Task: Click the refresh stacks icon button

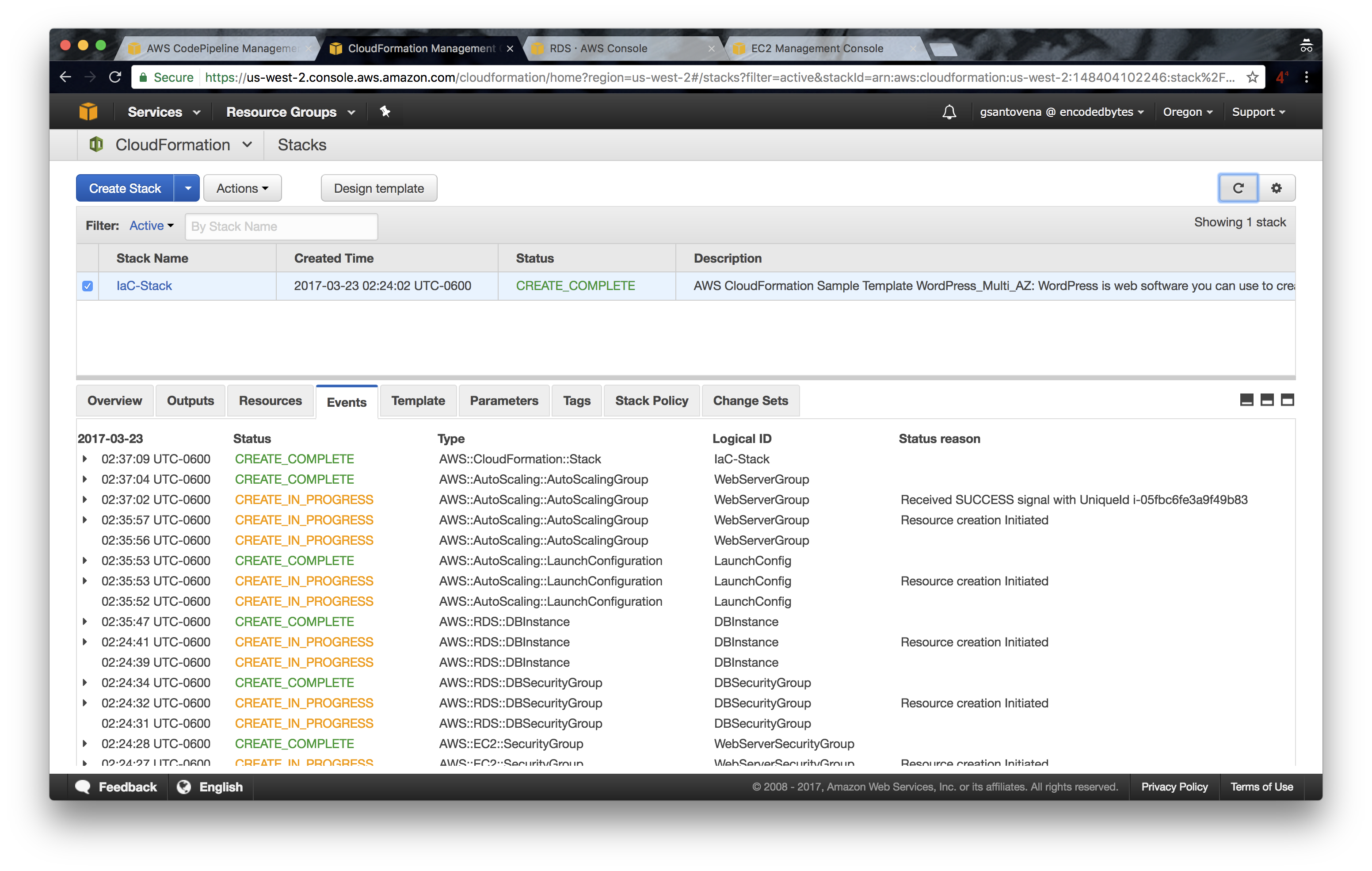Action: tap(1238, 188)
